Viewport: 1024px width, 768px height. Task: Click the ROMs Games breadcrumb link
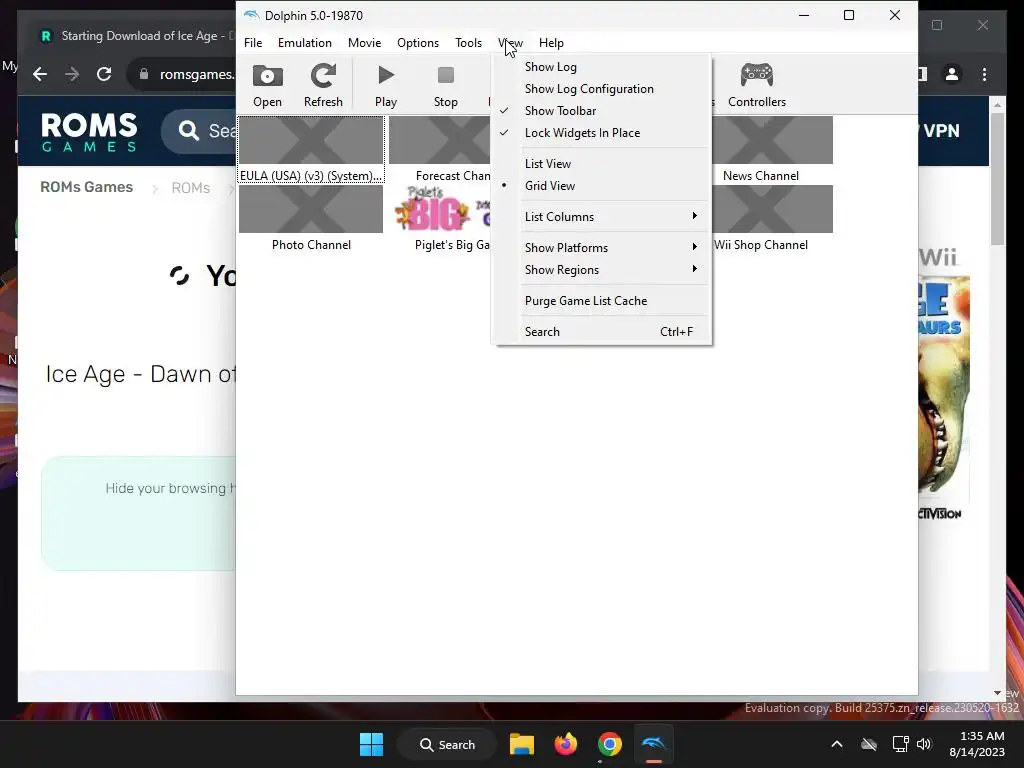(86, 187)
